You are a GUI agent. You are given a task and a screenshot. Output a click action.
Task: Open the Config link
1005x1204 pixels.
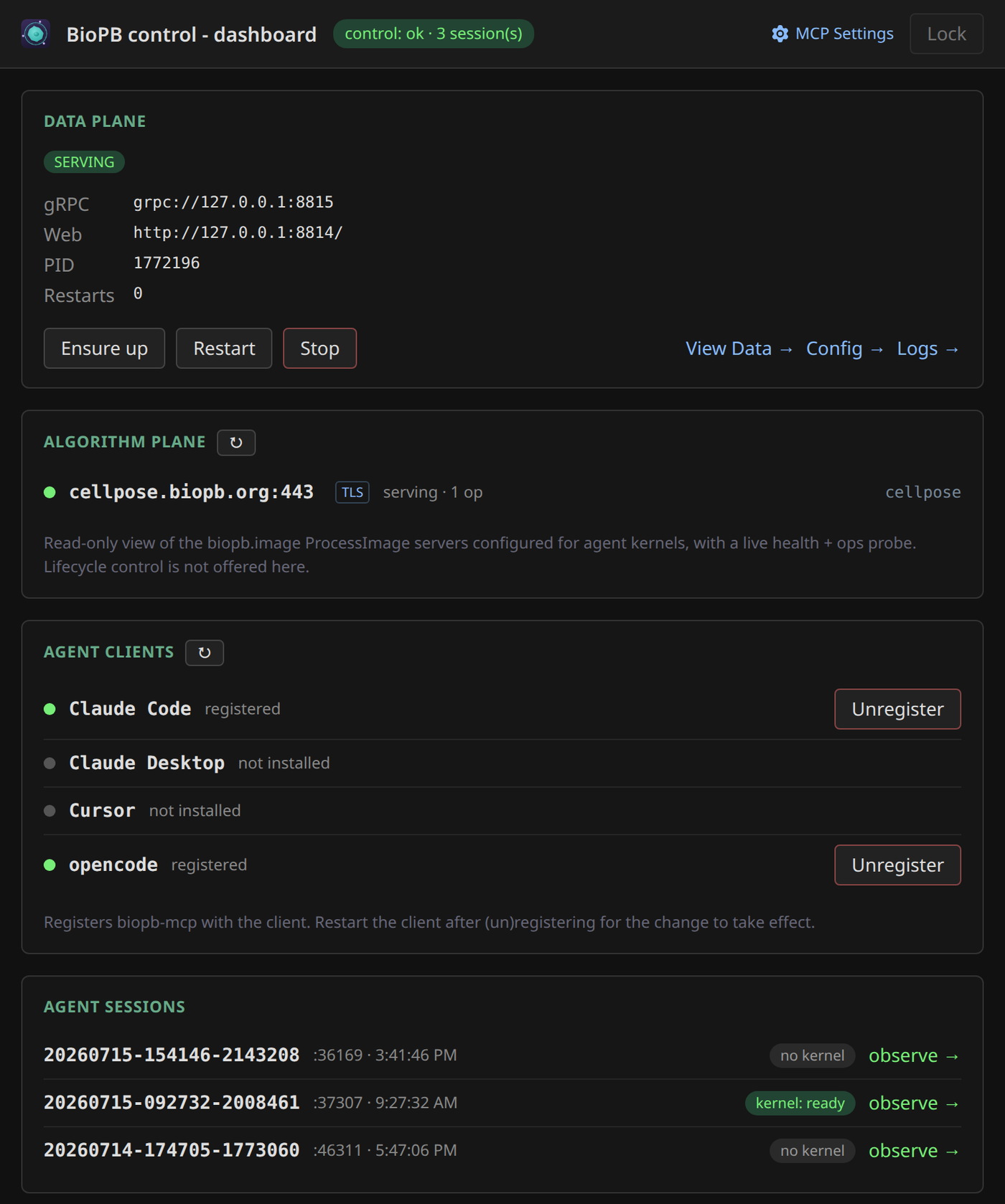point(845,349)
